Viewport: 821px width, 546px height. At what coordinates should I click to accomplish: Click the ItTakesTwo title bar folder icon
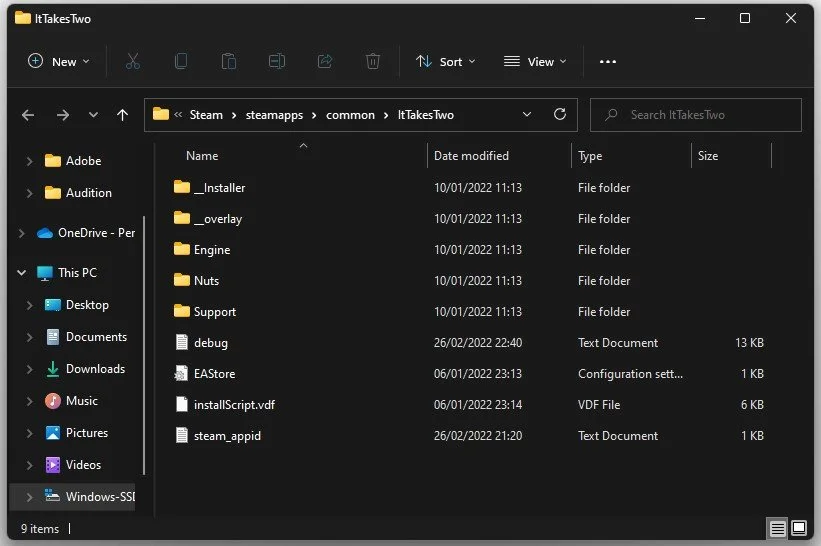pyautogui.click(x=23, y=18)
